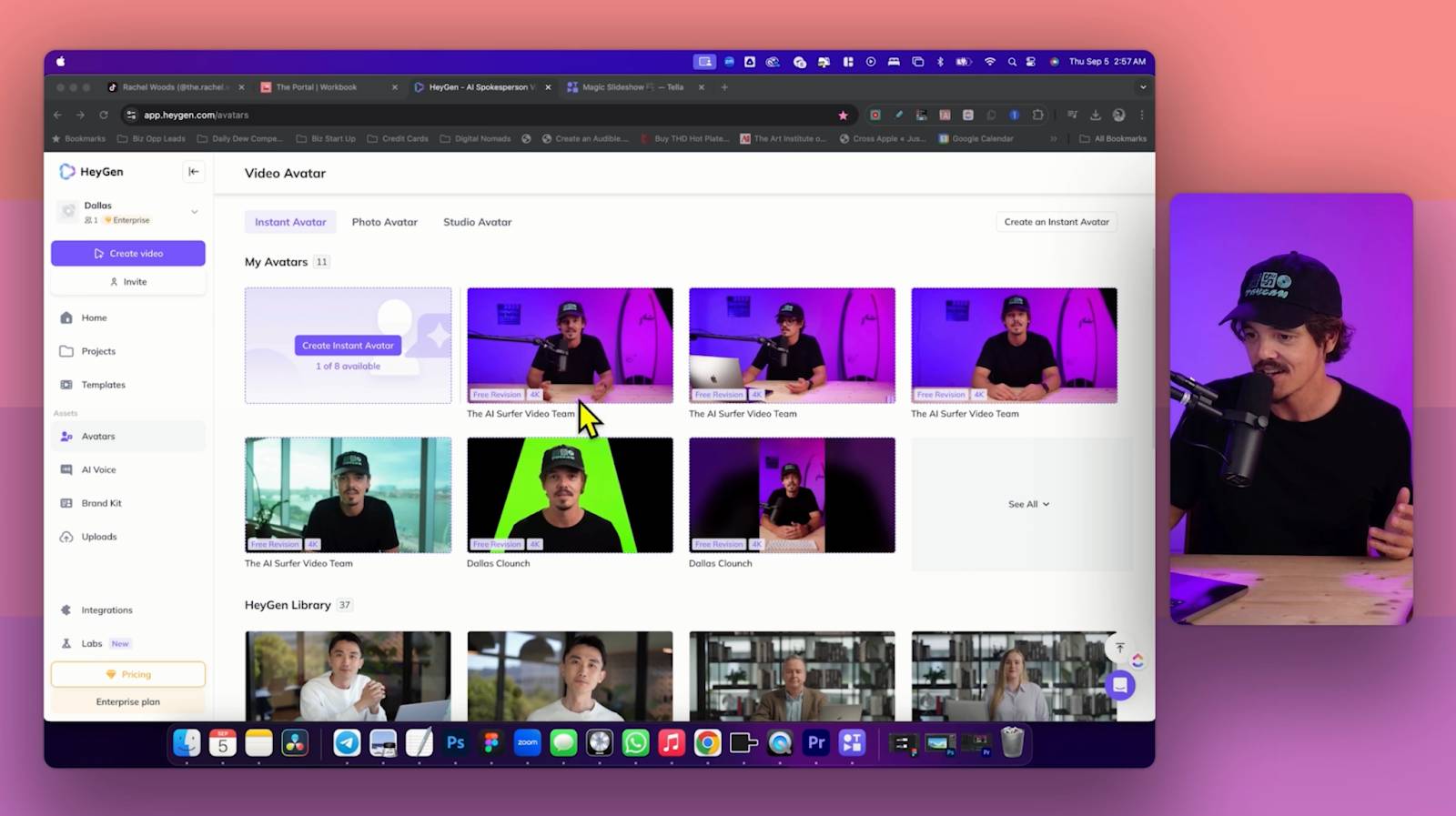Image resolution: width=1456 pixels, height=816 pixels.
Task: Open the vertical Dallas Clounch avatar thumbnail
Action: [x=792, y=495]
